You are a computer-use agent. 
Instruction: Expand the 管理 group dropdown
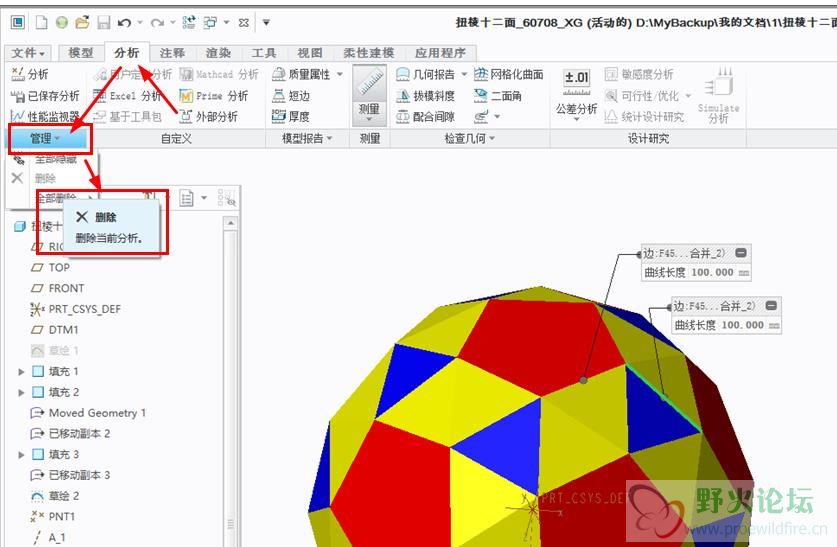tap(45, 139)
